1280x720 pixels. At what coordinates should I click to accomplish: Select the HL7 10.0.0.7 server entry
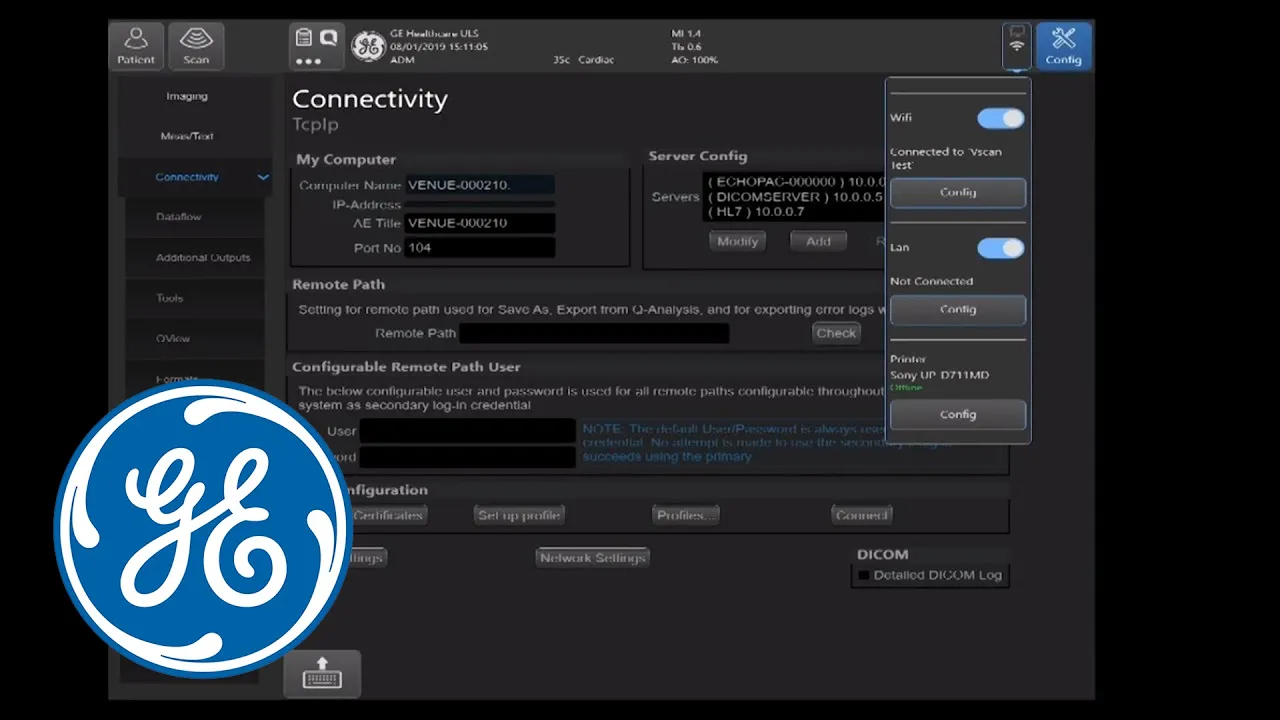coord(758,212)
